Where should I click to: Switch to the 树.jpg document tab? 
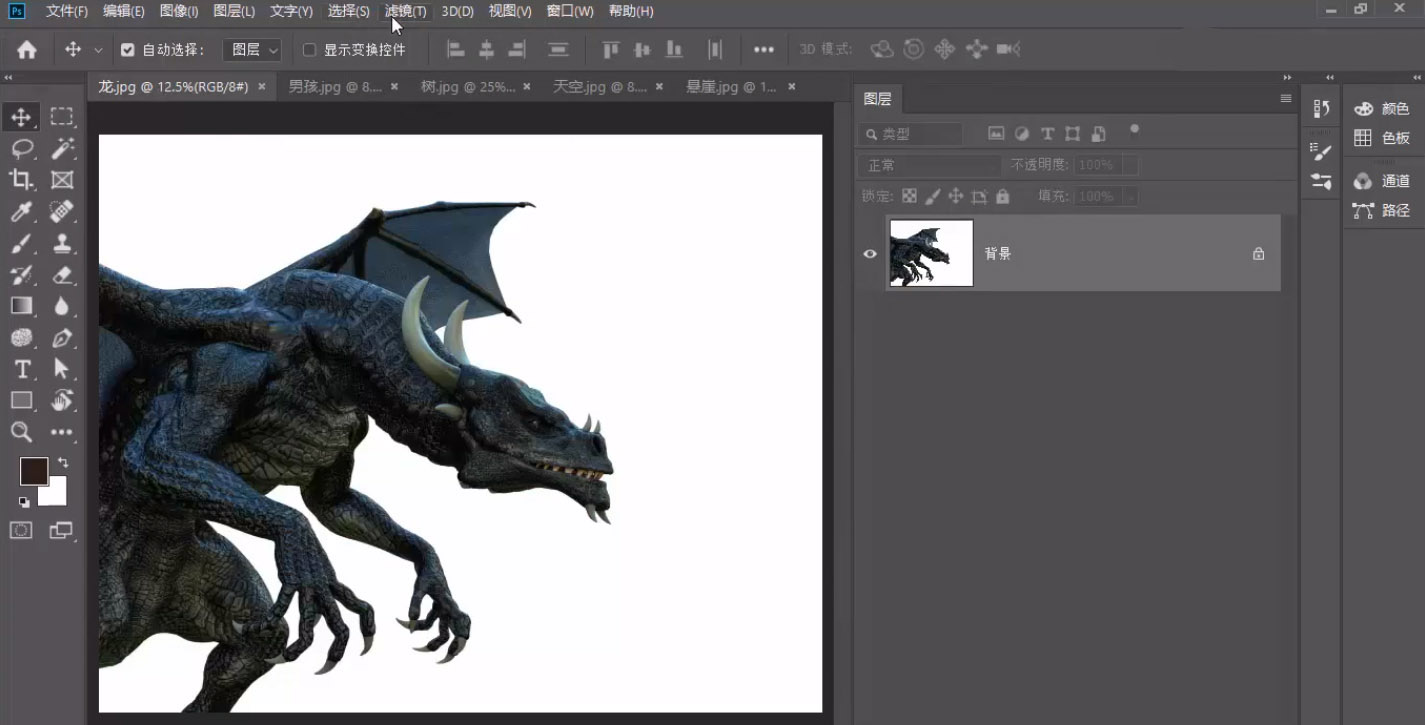[x=468, y=87]
